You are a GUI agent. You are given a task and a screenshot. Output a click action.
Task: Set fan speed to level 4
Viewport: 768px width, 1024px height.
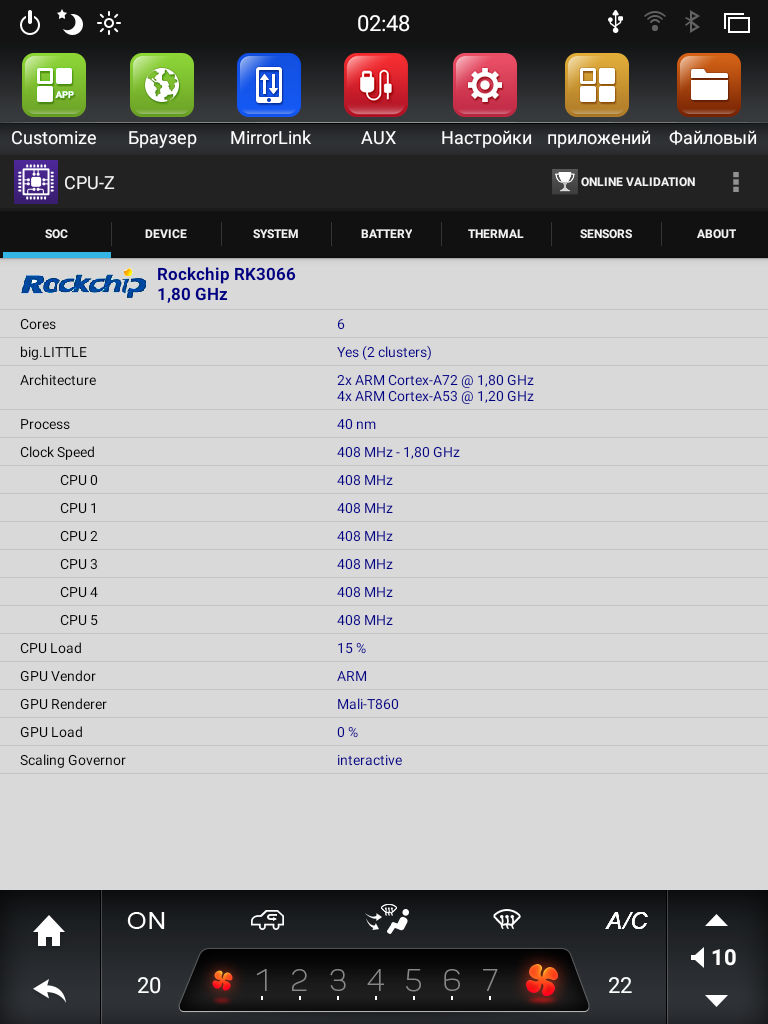pyautogui.click(x=376, y=981)
